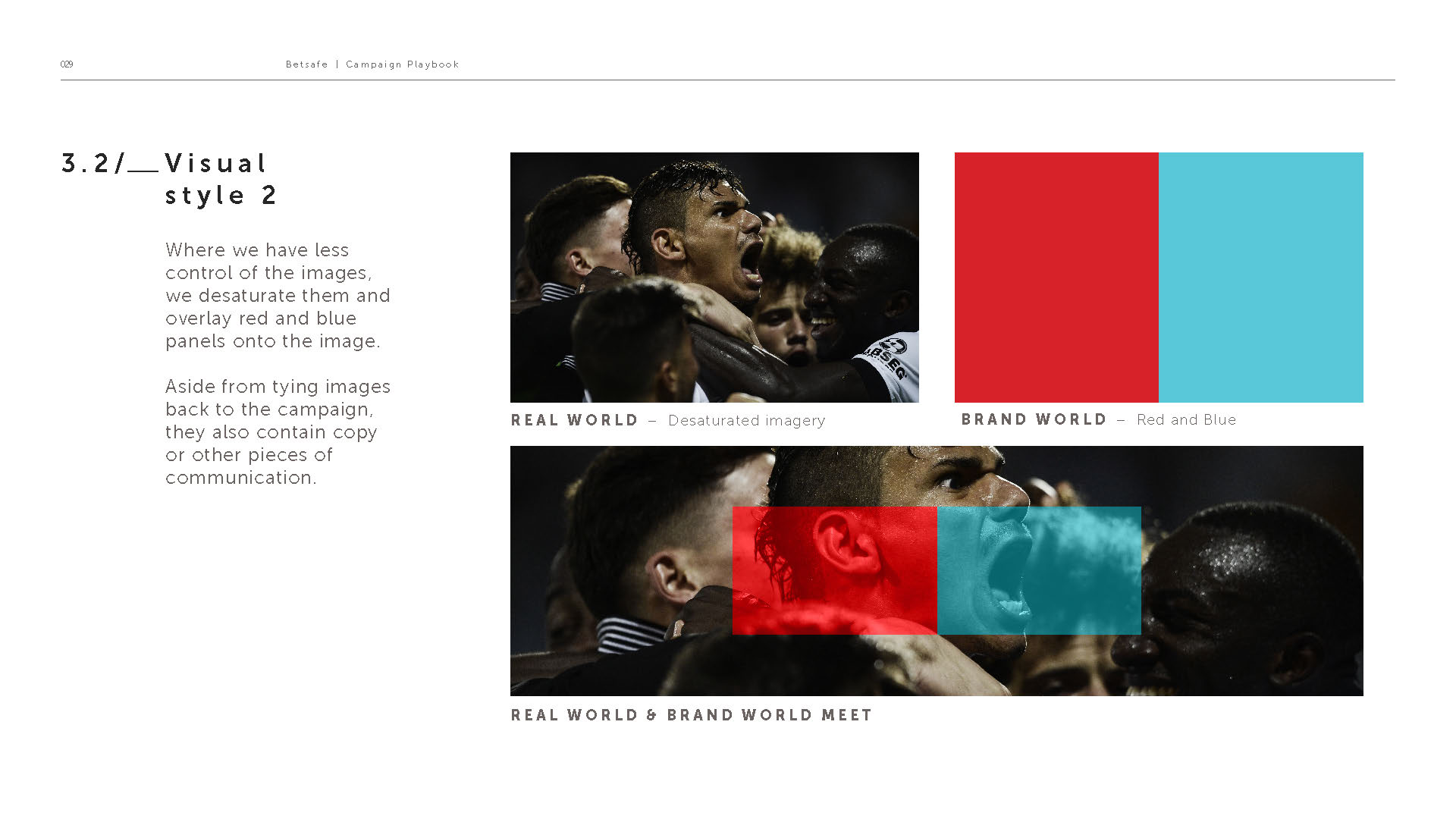Click 'Betsafe | Campaign Playbook' header text
The width and height of the screenshot is (1456, 819).
coord(372,64)
